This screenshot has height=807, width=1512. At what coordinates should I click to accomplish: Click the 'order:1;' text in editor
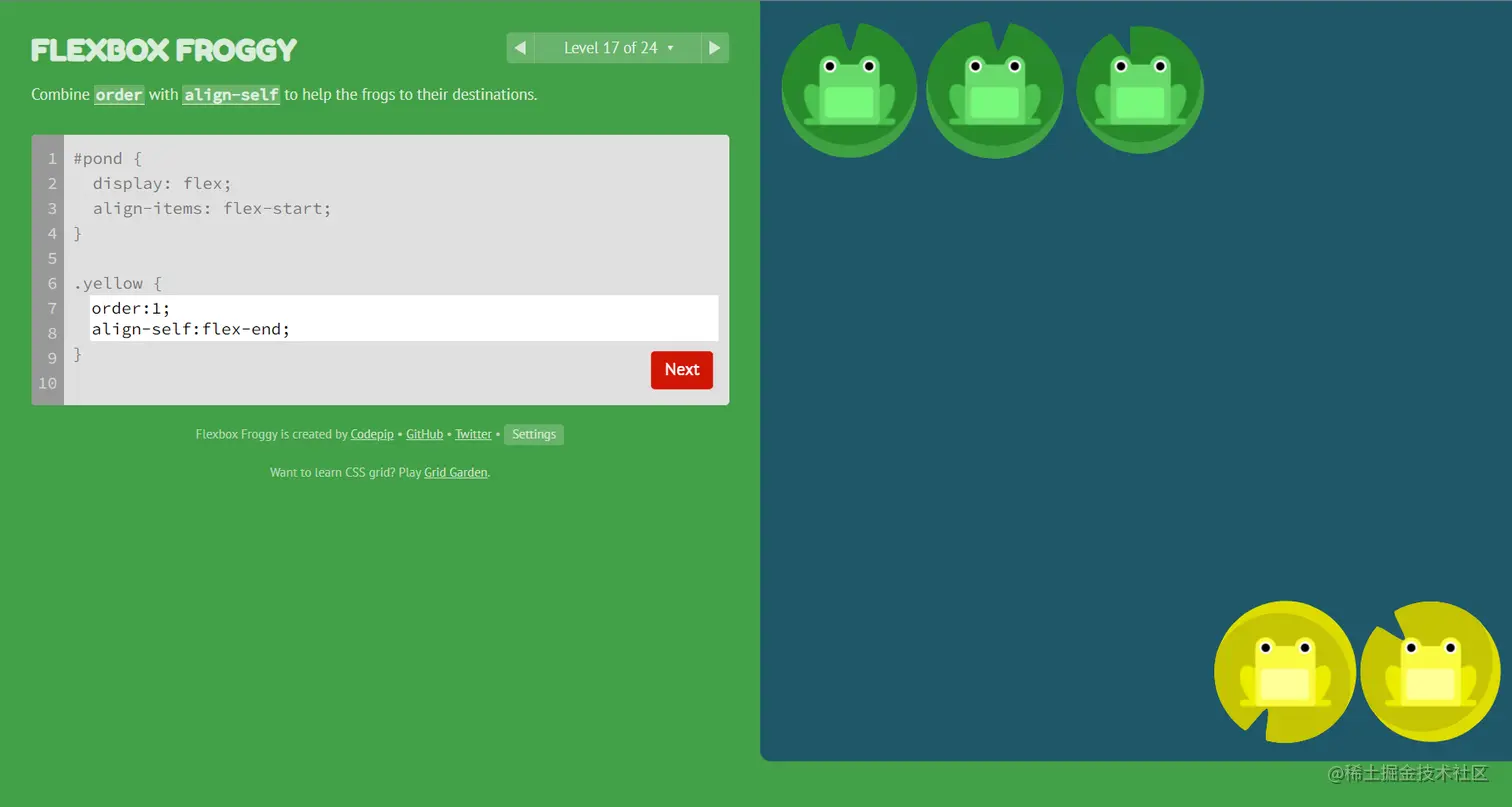131,308
